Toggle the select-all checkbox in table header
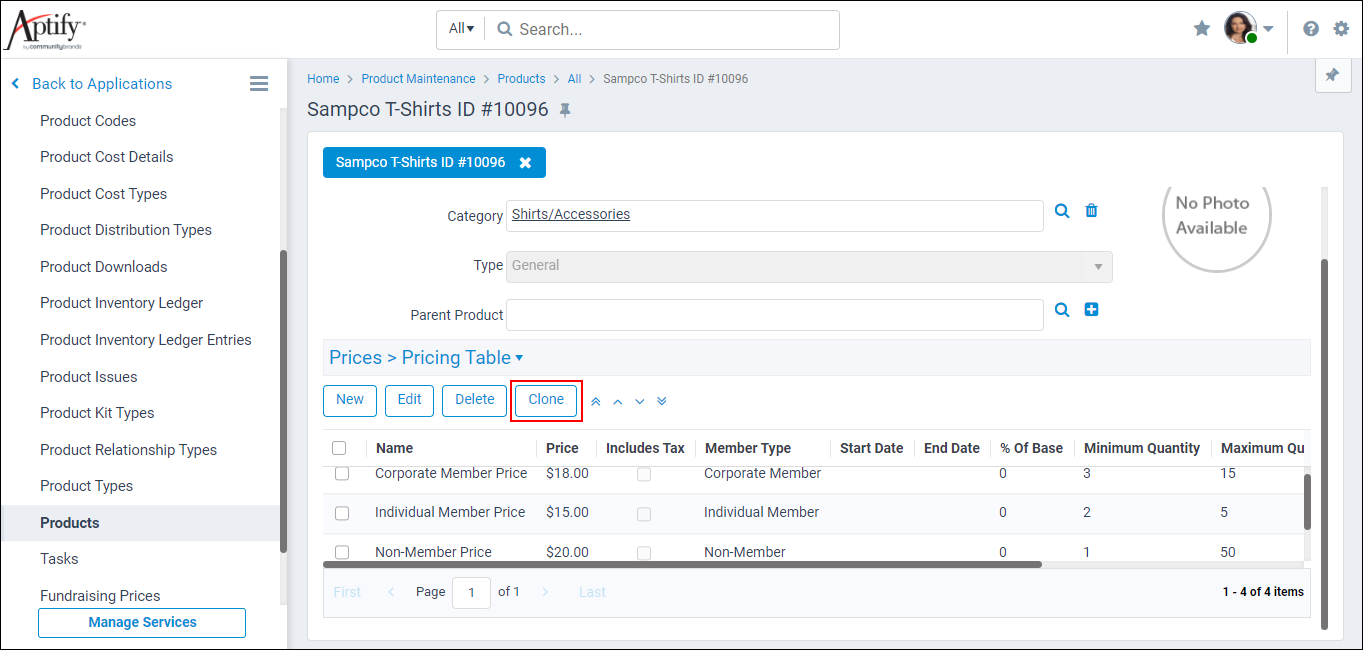 coord(339,448)
